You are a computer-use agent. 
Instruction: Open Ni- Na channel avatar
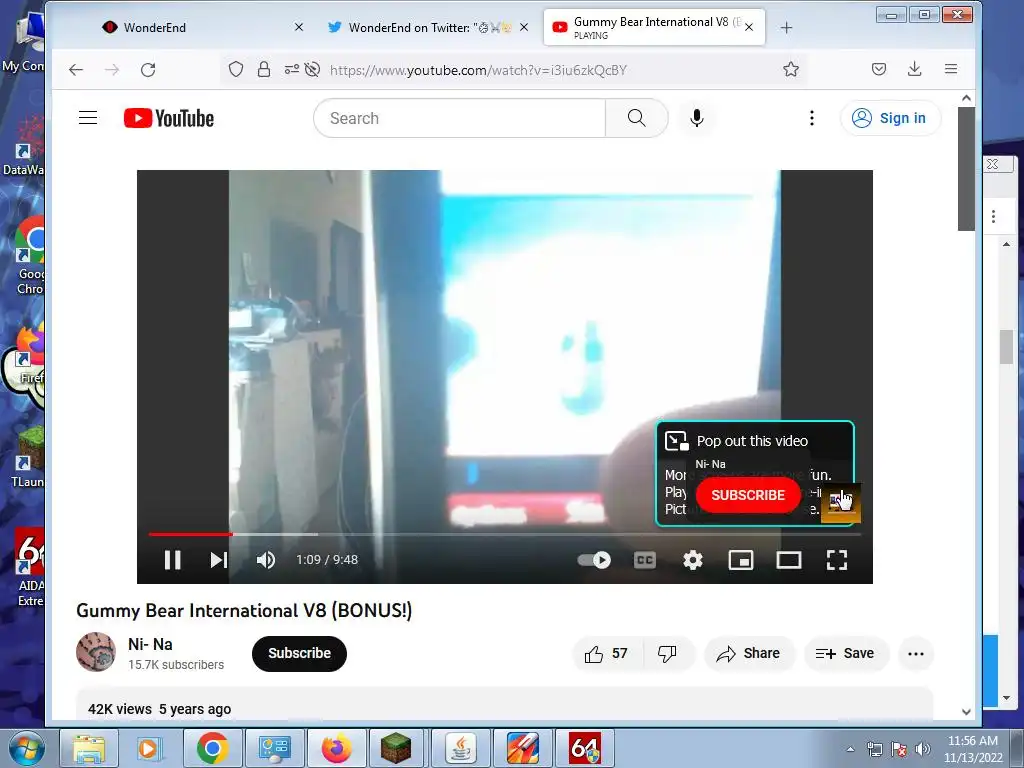[96, 652]
